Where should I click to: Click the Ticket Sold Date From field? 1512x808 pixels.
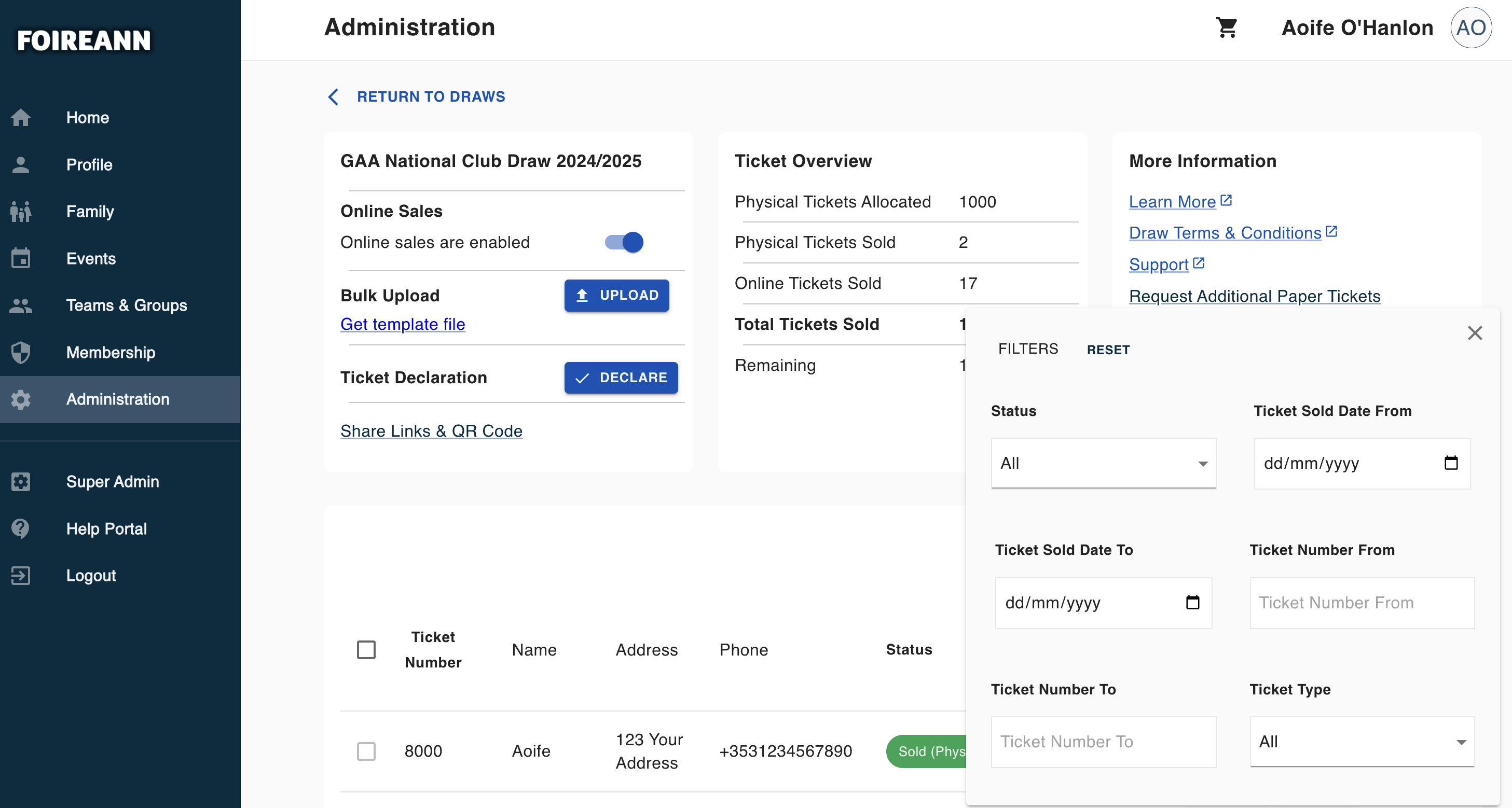click(x=1362, y=463)
